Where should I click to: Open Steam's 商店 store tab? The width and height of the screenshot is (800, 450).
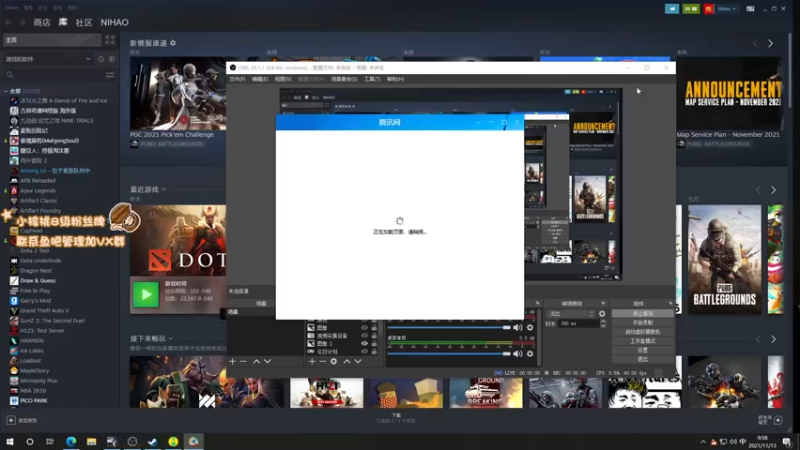coord(42,22)
